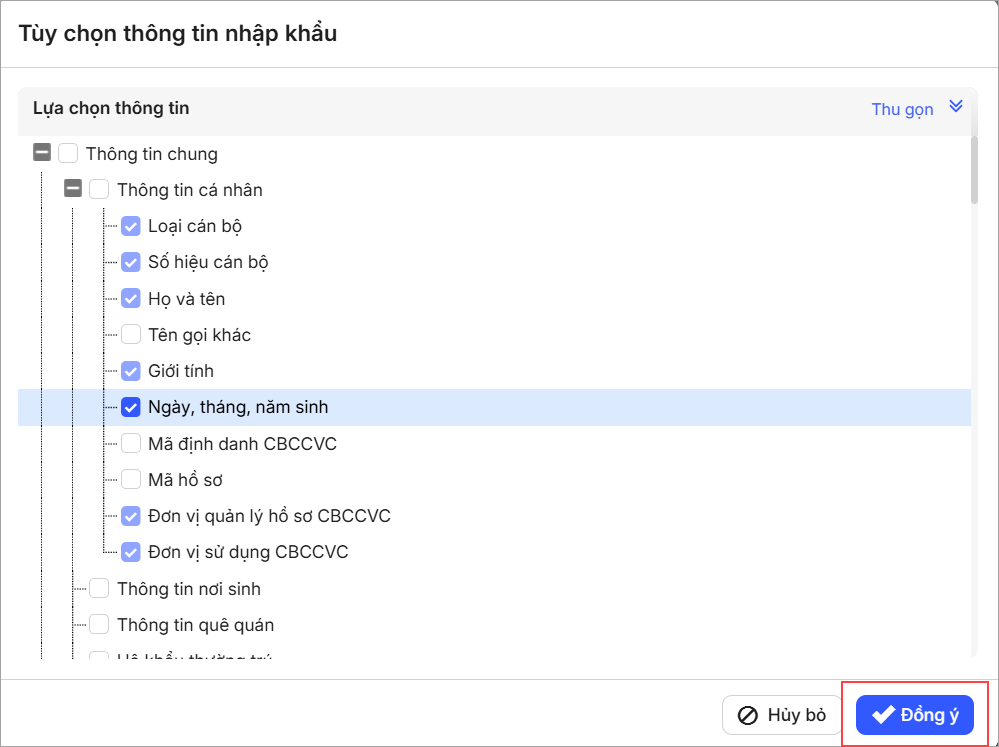Confirm with the Đồng ý button
Image resolution: width=999 pixels, height=747 pixels.
coord(915,715)
